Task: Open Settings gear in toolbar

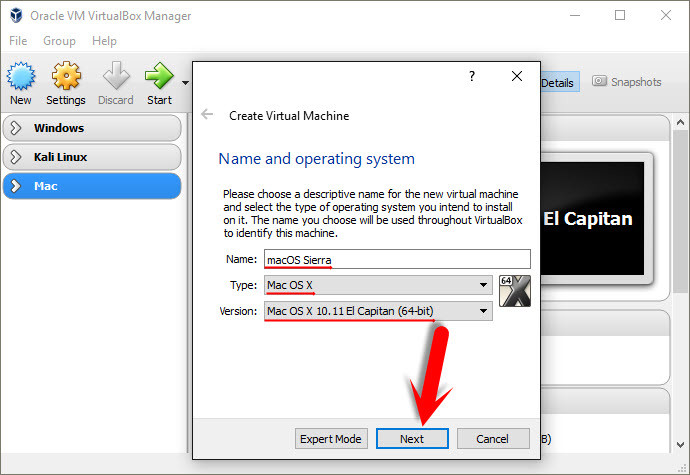Action: tap(66, 76)
